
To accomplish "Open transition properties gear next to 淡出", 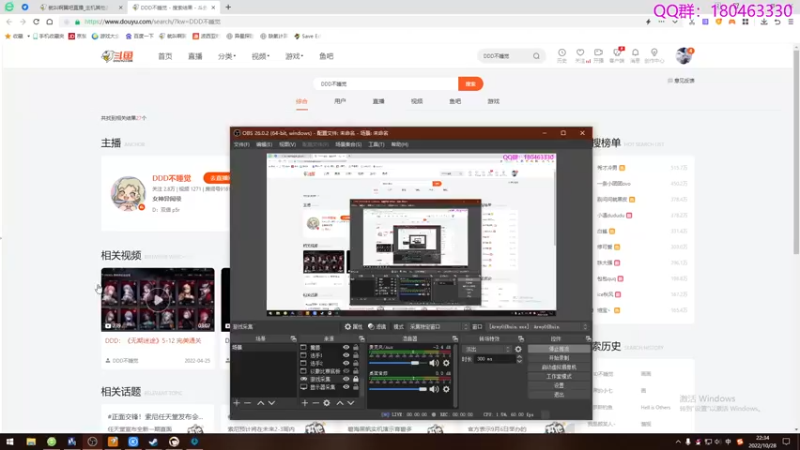I will pyautogui.click(x=518, y=349).
